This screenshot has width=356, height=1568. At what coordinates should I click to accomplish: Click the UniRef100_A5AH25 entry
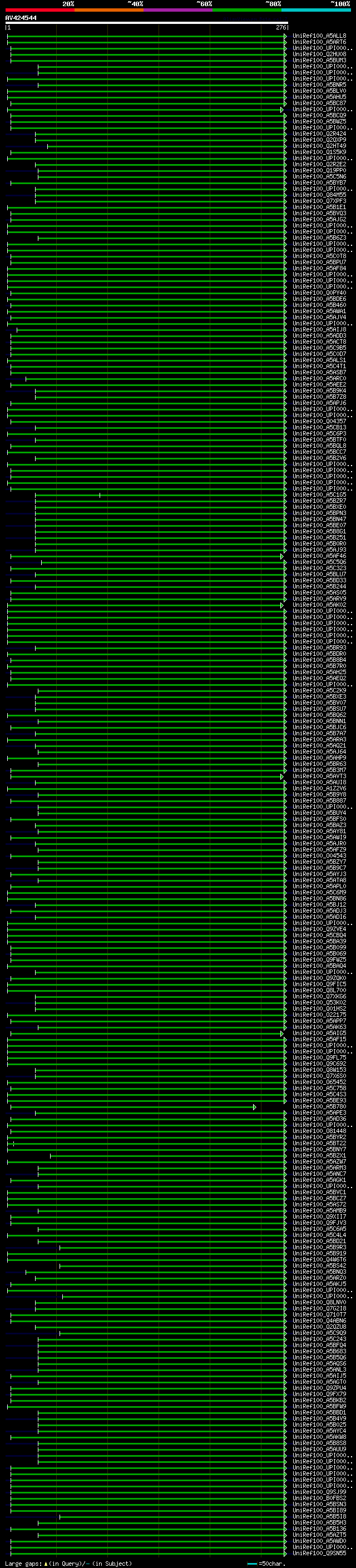[319, 672]
